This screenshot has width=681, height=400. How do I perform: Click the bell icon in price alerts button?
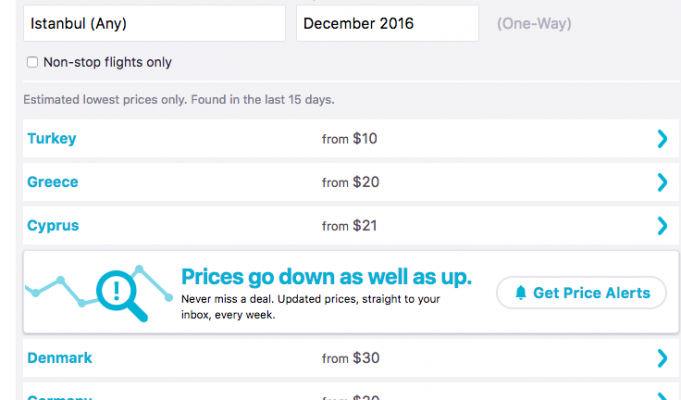520,293
